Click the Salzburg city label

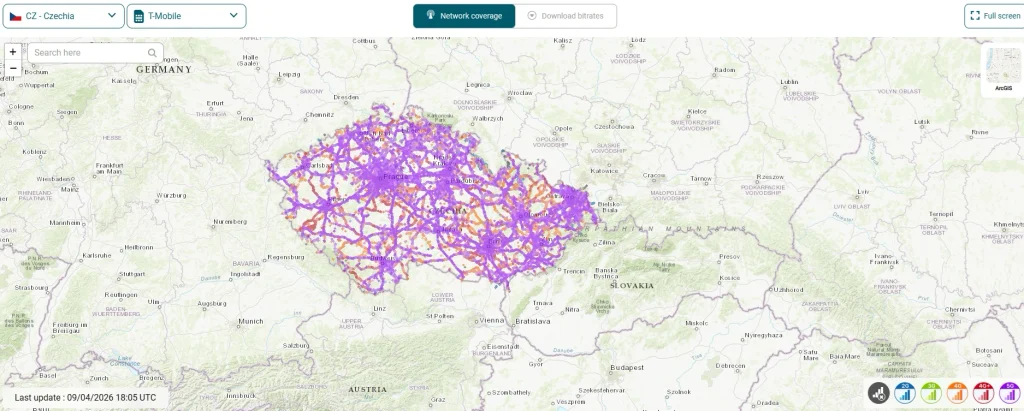(x=295, y=344)
